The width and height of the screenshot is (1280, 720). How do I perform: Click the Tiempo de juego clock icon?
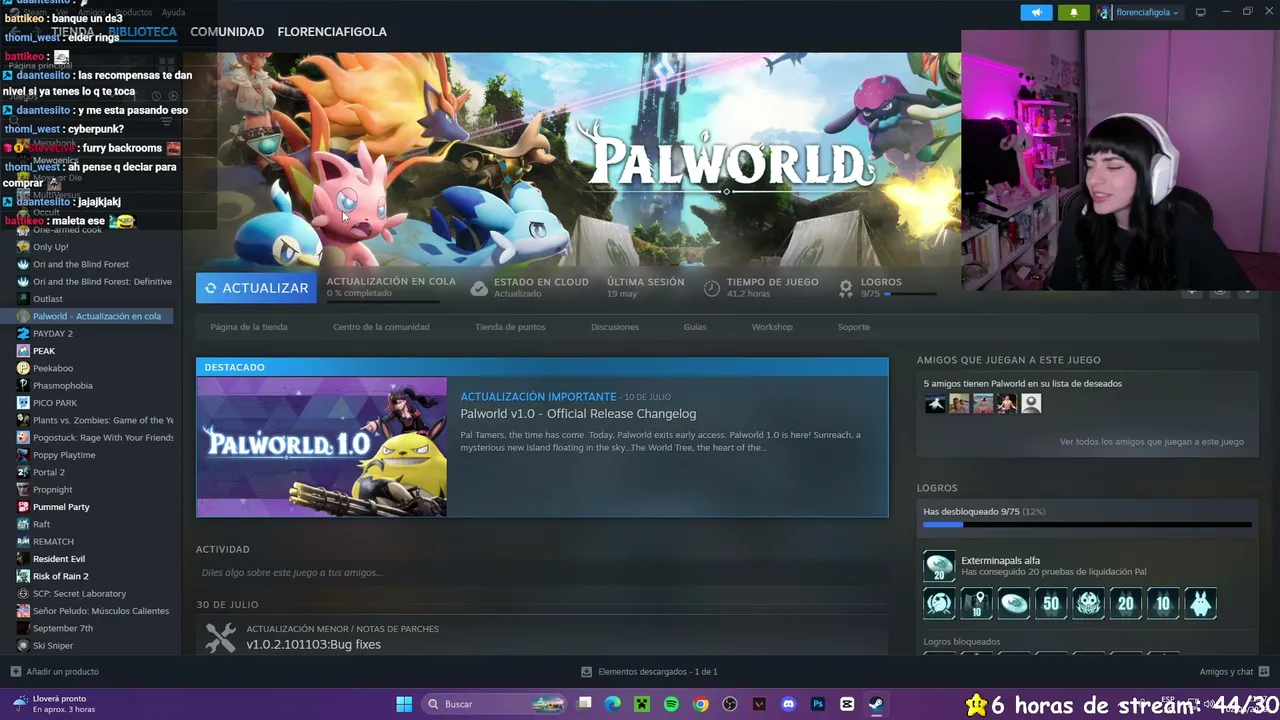712,288
